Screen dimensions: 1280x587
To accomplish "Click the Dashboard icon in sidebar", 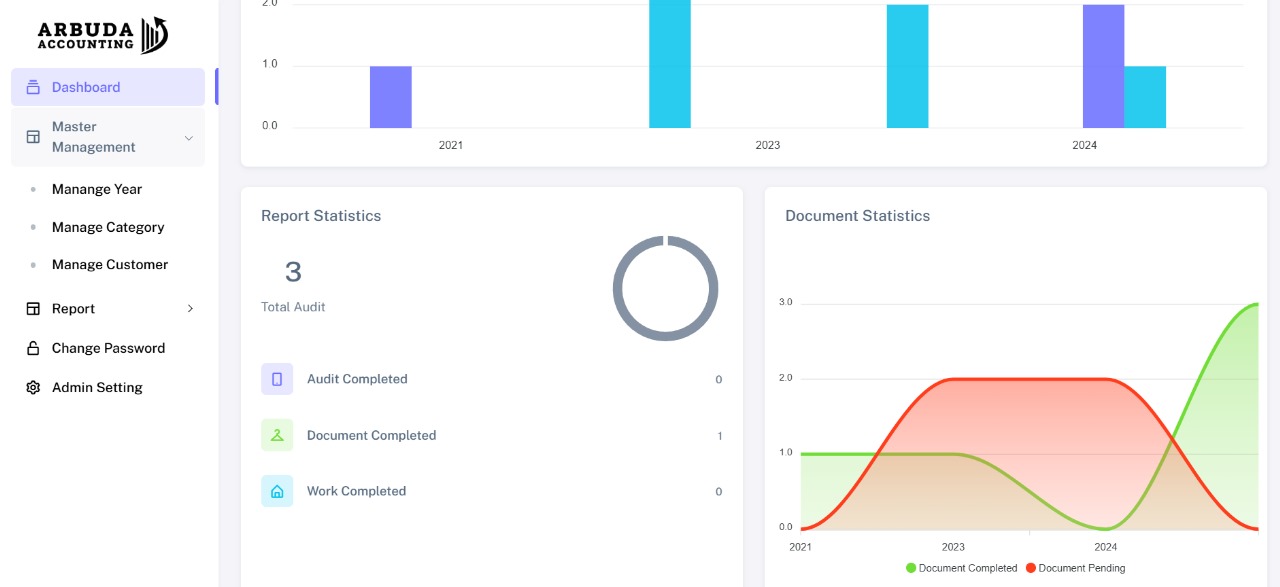I will point(33,87).
